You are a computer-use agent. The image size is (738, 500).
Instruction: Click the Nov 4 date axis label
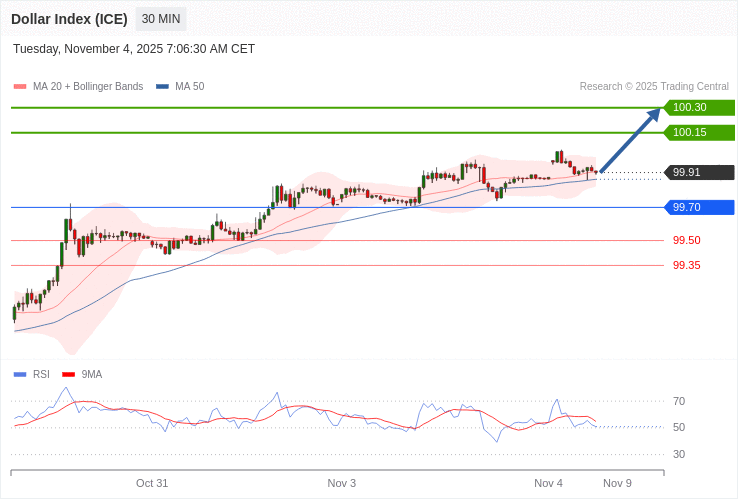548,483
